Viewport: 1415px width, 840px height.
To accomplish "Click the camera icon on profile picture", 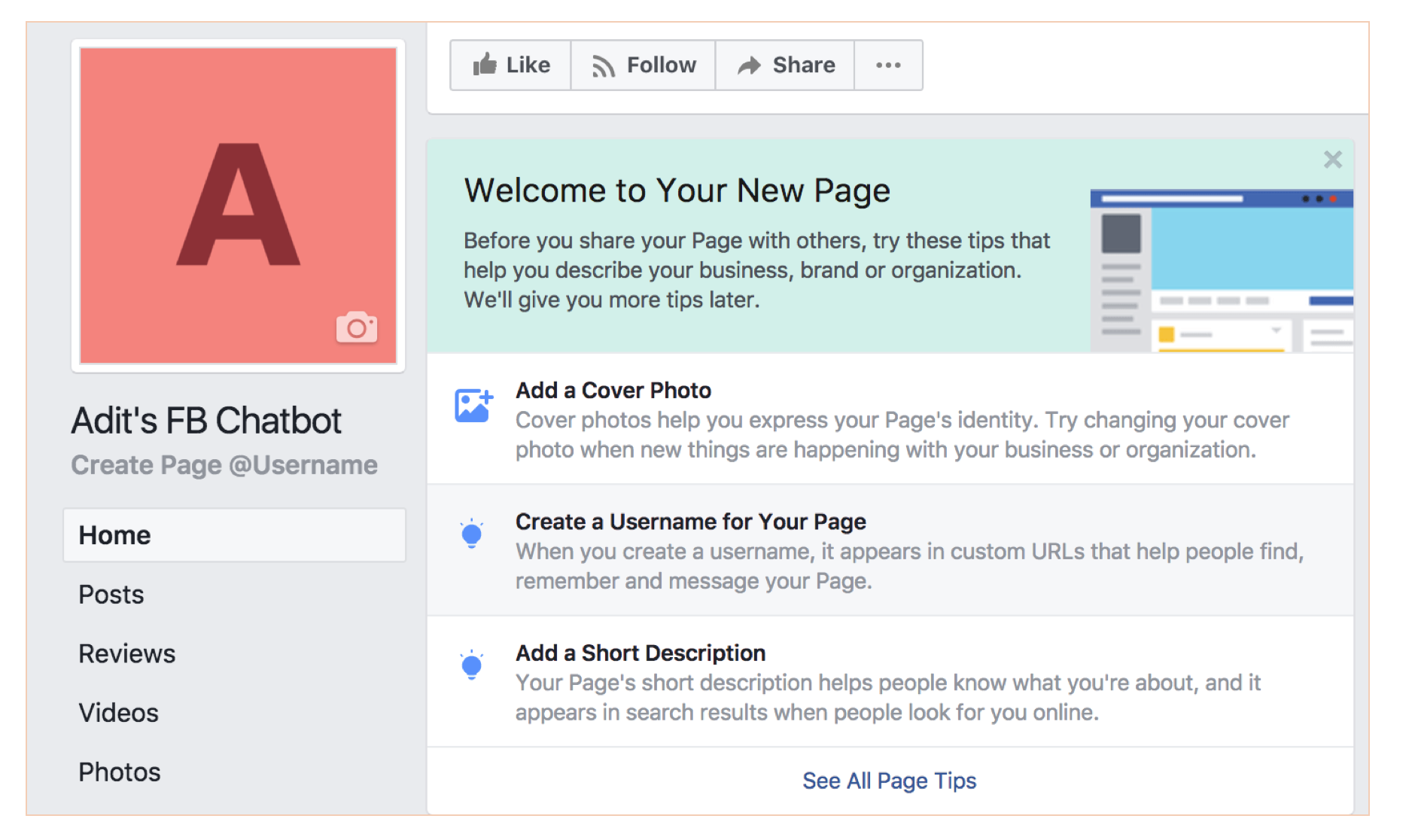I will [356, 327].
